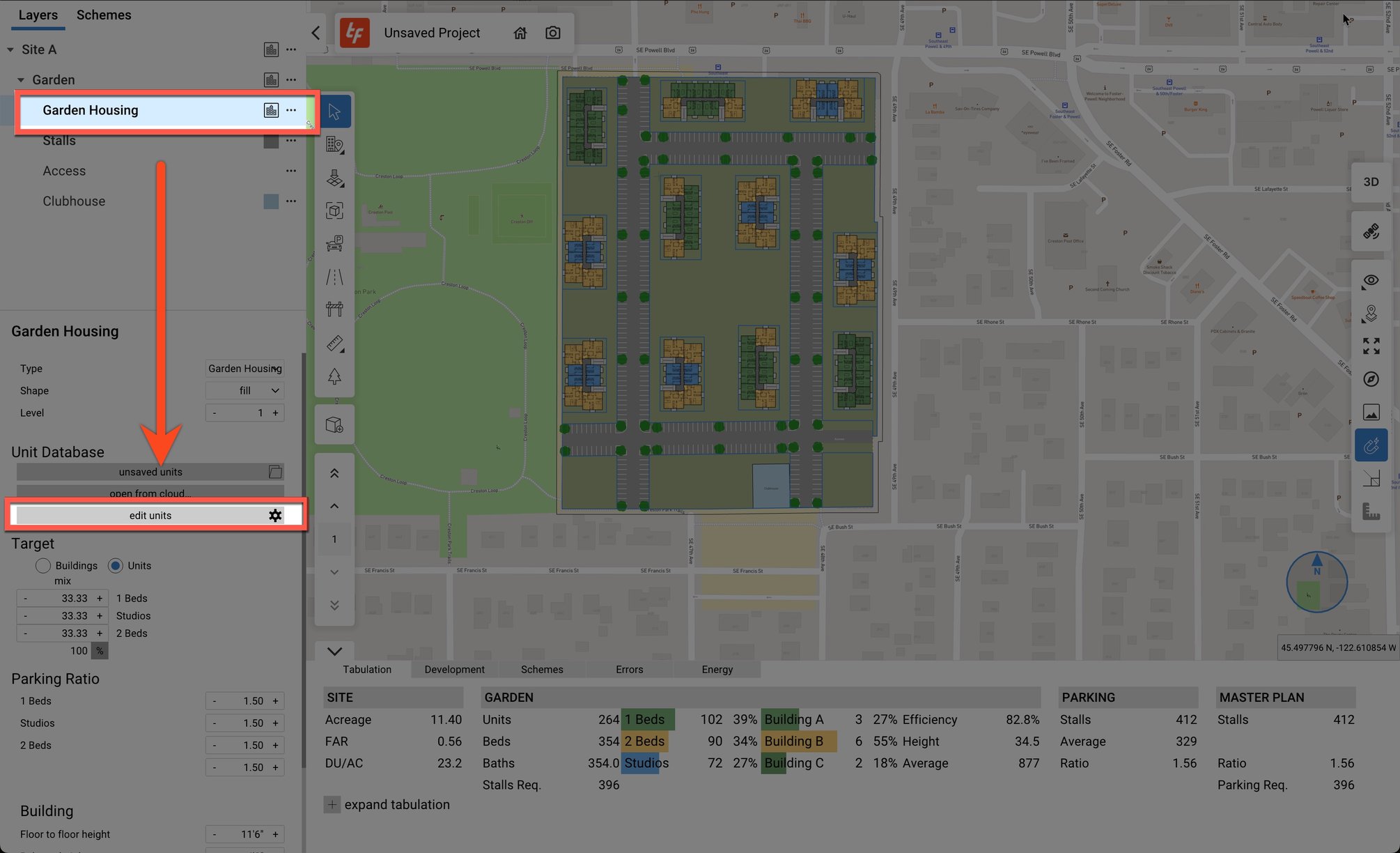Select the Buildings target radio button
Screen dimensions: 1400x853
[43, 566]
